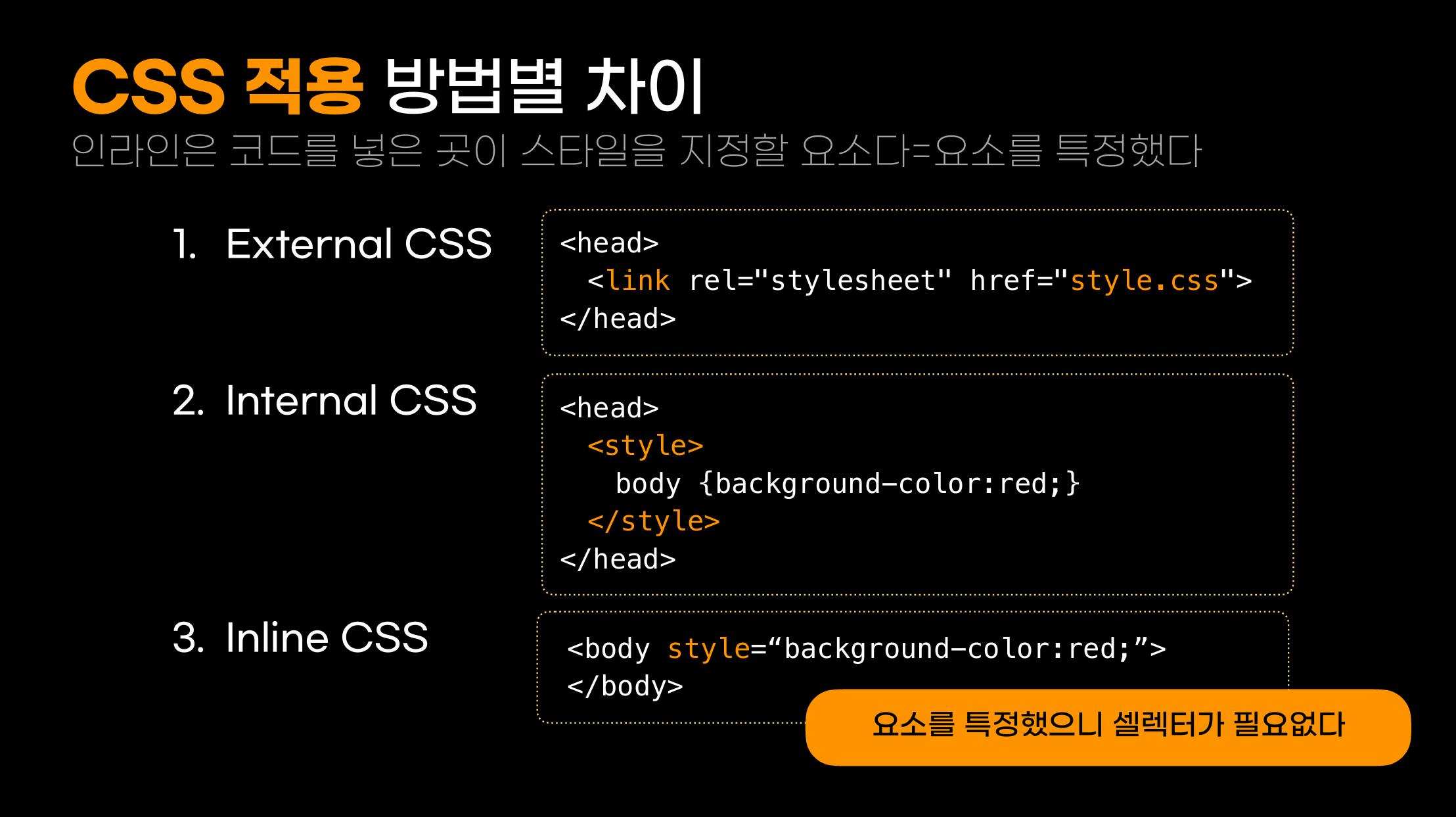1456x817 pixels.
Task: Click the white '방법별 차이' title text
Action: [x=544, y=87]
